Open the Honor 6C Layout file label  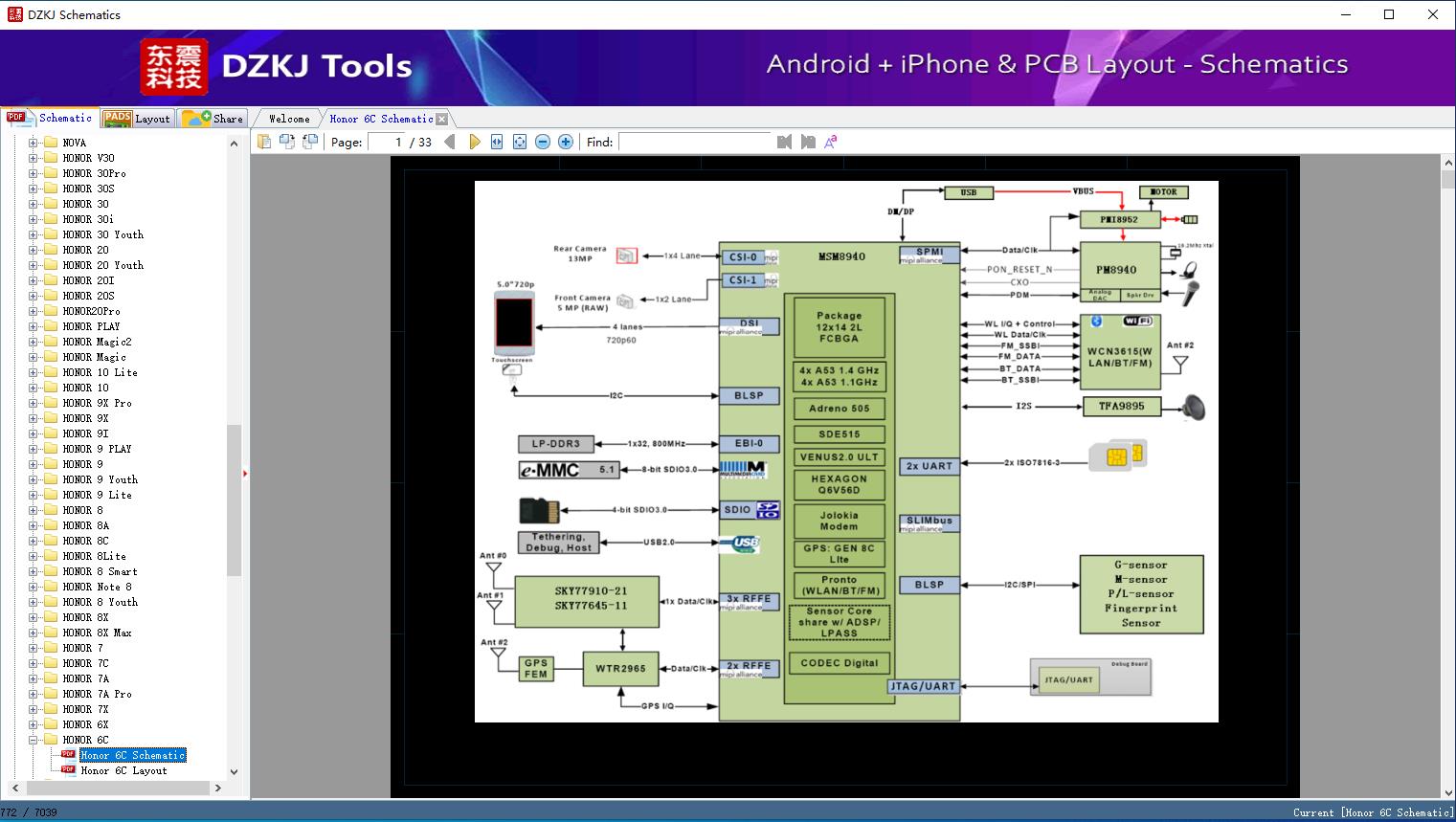(x=123, y=770)
